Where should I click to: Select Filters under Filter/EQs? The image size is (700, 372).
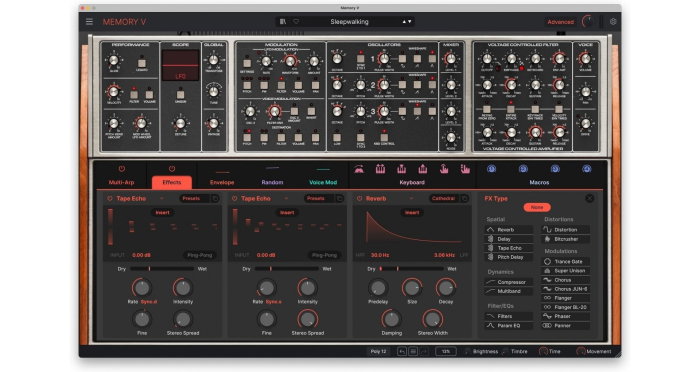pyautogui.click(x=509, y=316)
